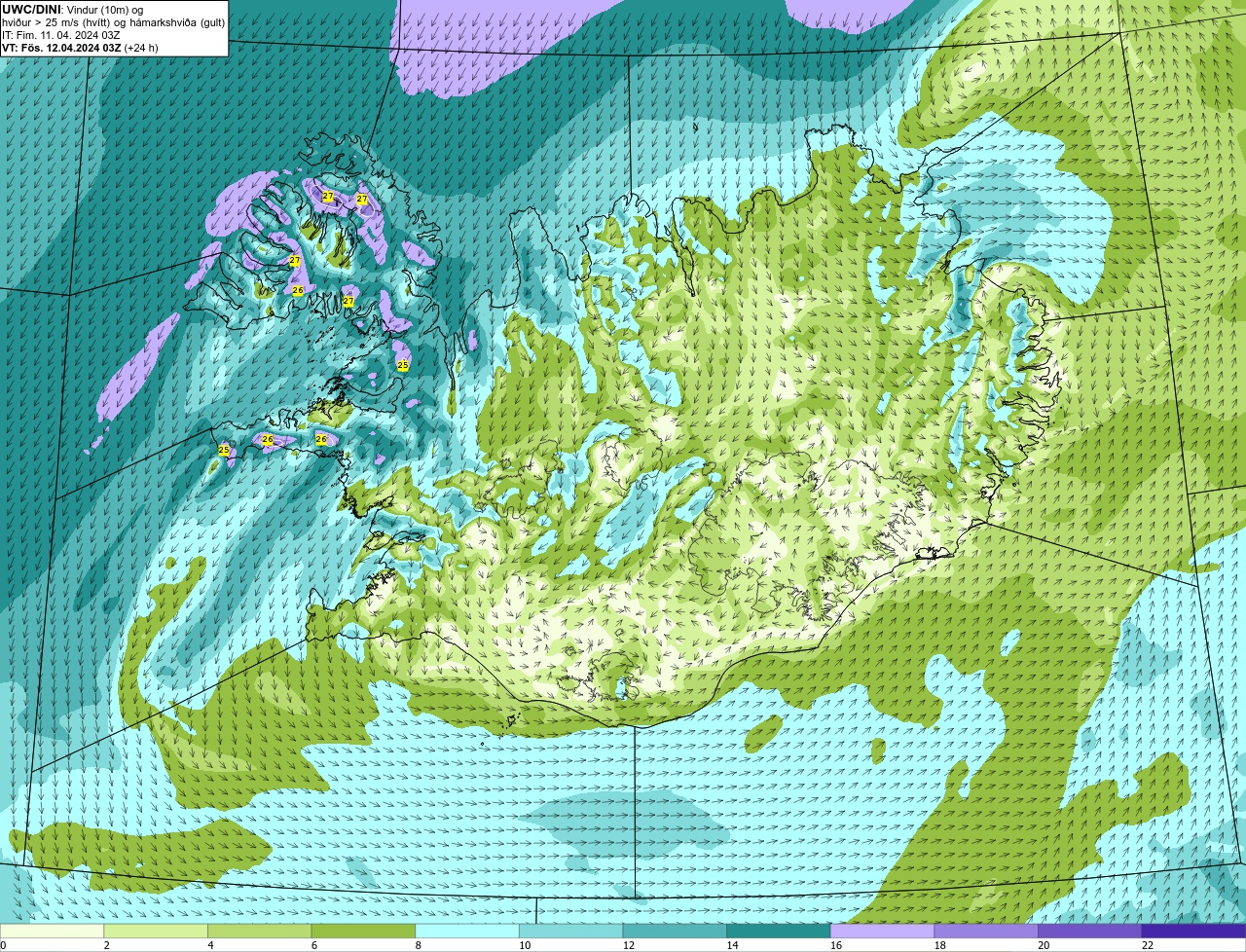Screen dimensions: 1246x952
Task: Click the legend scale label '8'
Action: tap(418, 945)
